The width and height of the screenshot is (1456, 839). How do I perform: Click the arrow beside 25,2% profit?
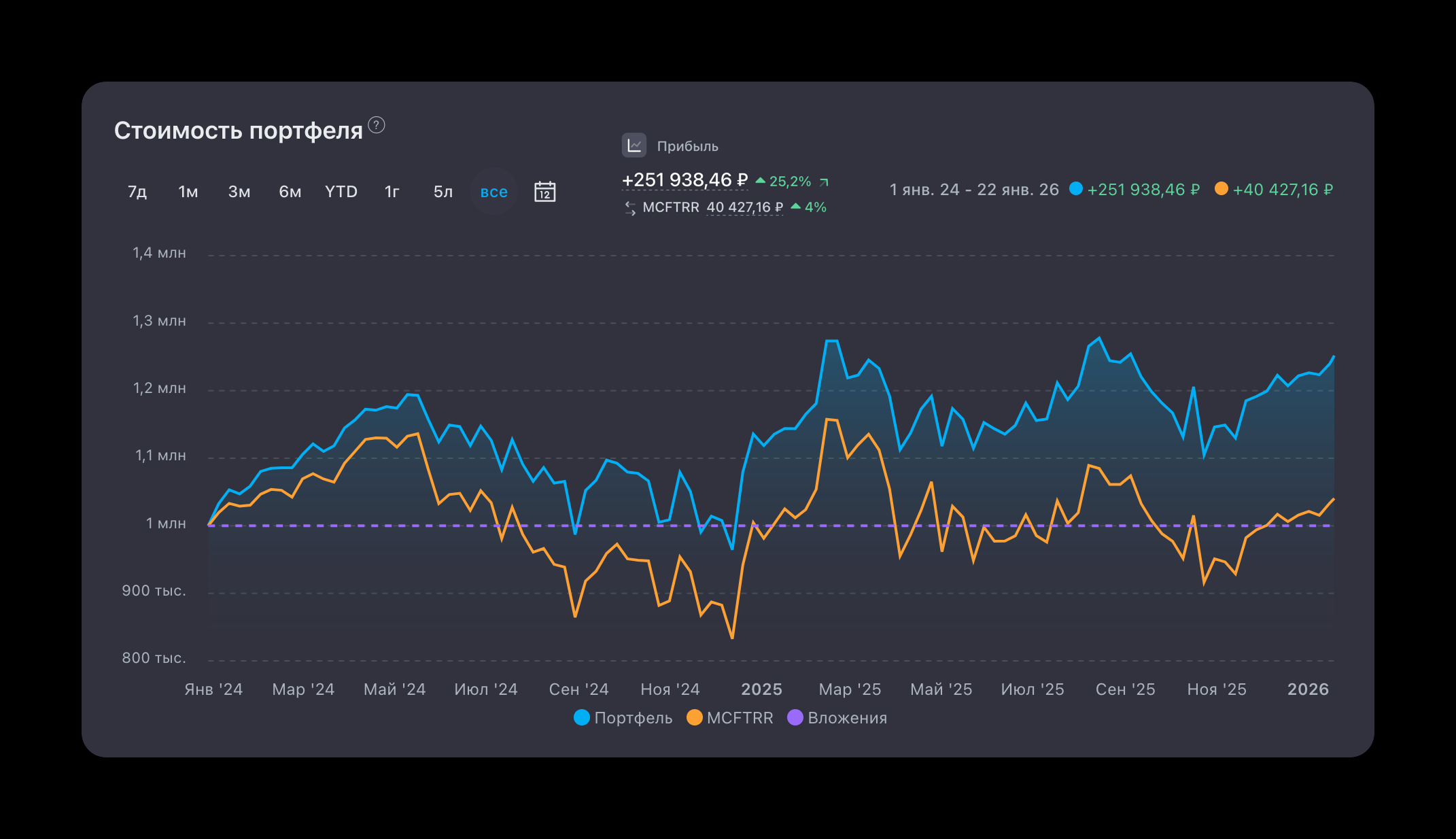(824, 182)
